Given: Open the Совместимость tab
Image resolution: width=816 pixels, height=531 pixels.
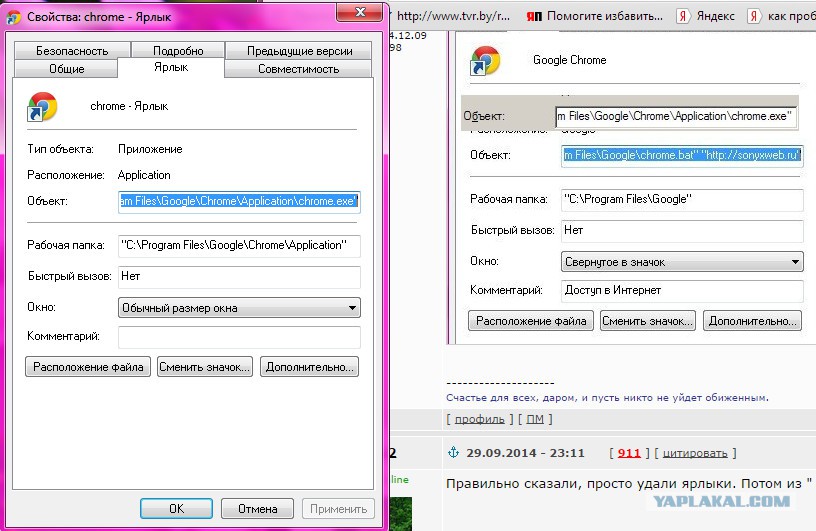Looking at the screenshot, I should (x=298, y=69).
